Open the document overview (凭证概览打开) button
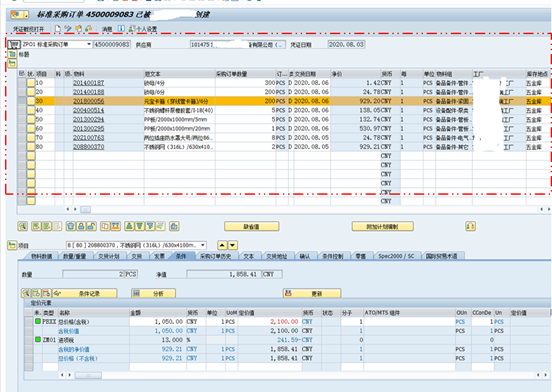 (29, 29)
